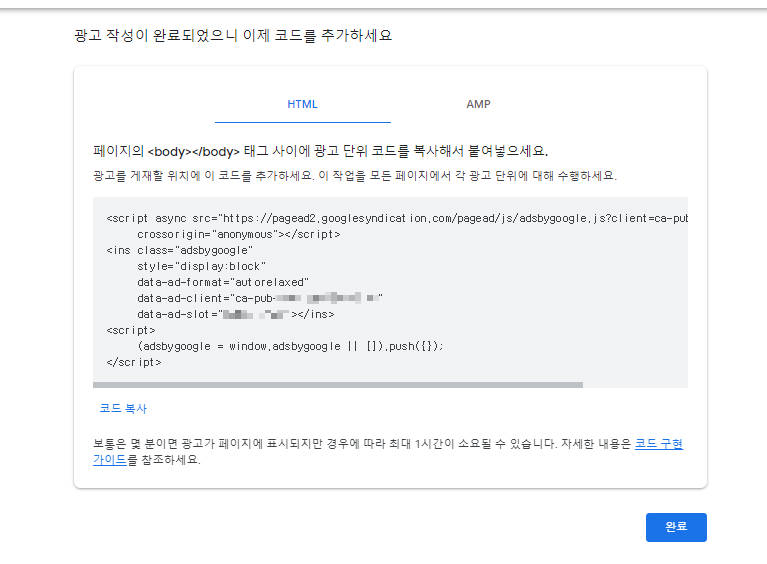Click the style="display:block" code line

click(202, 267)
